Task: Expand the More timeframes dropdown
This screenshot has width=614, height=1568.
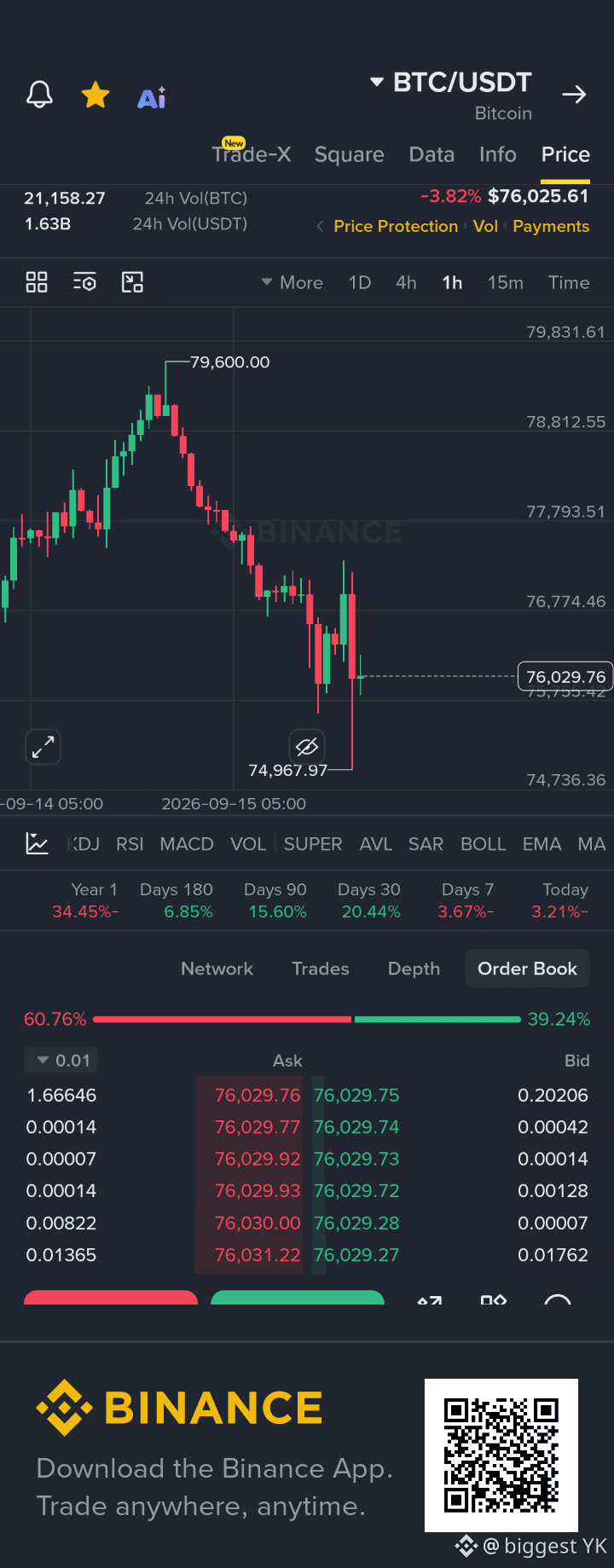Action: 292,282
